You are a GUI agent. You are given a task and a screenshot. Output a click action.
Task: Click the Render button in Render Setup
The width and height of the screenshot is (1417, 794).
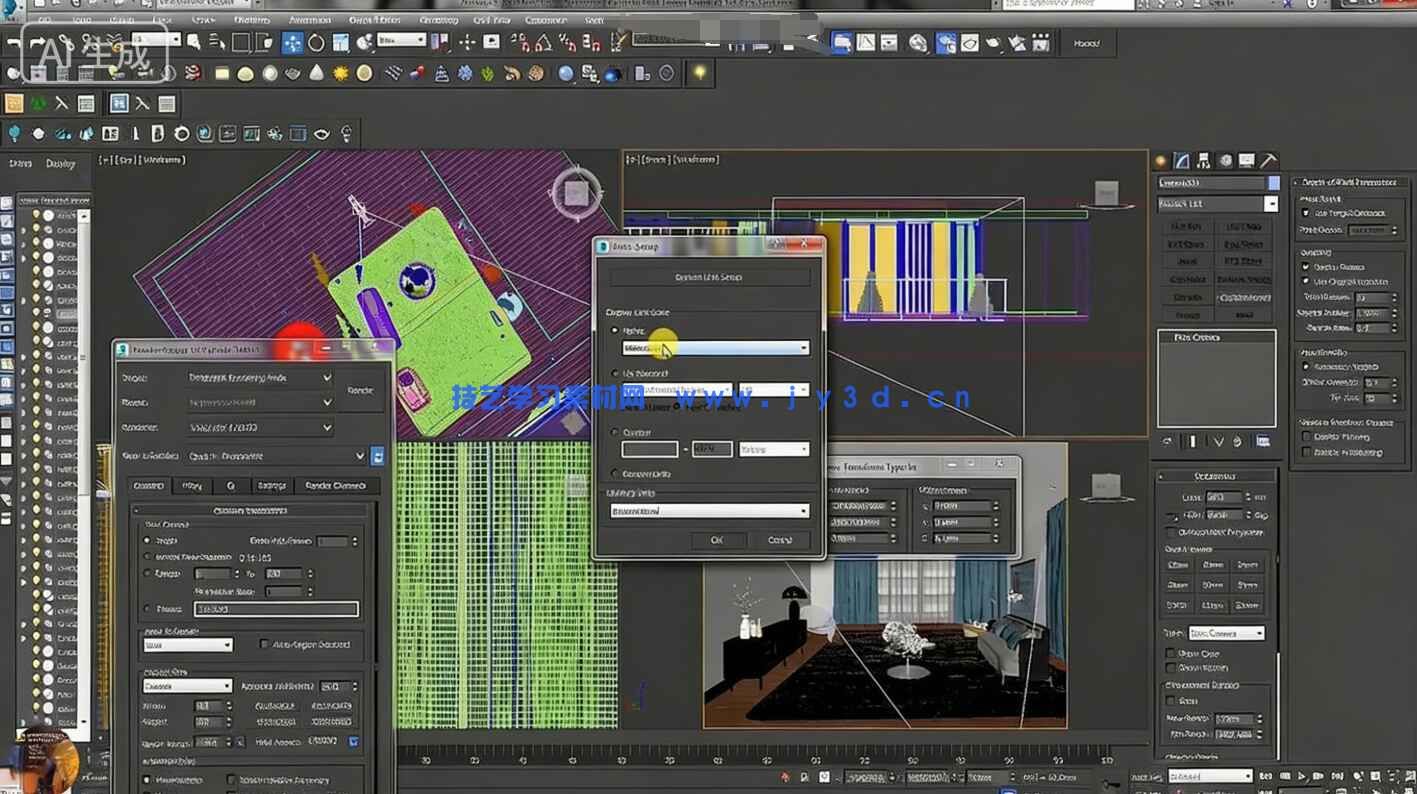click(x=361, y=390)
